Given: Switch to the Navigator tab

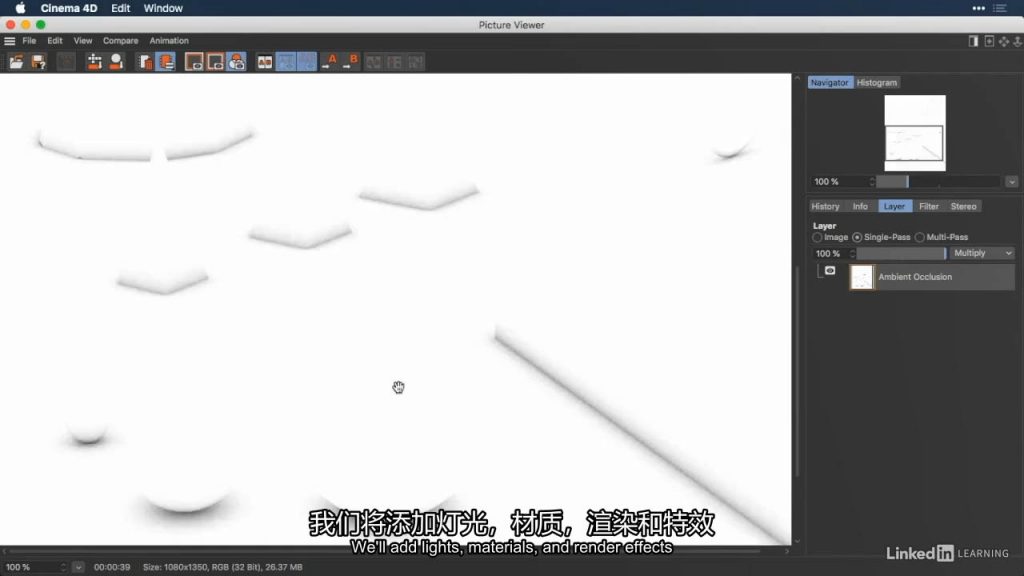Looking at the screenshot, I should click(829, 83).
